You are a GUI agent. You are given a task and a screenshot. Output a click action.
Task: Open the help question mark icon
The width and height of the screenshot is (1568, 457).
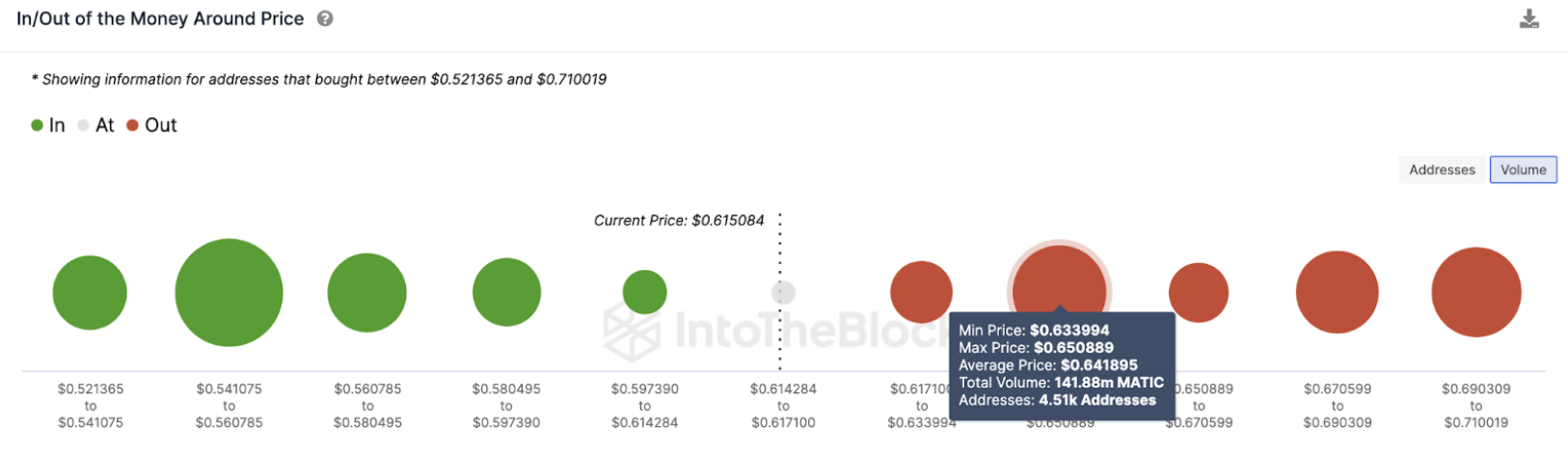325,18
